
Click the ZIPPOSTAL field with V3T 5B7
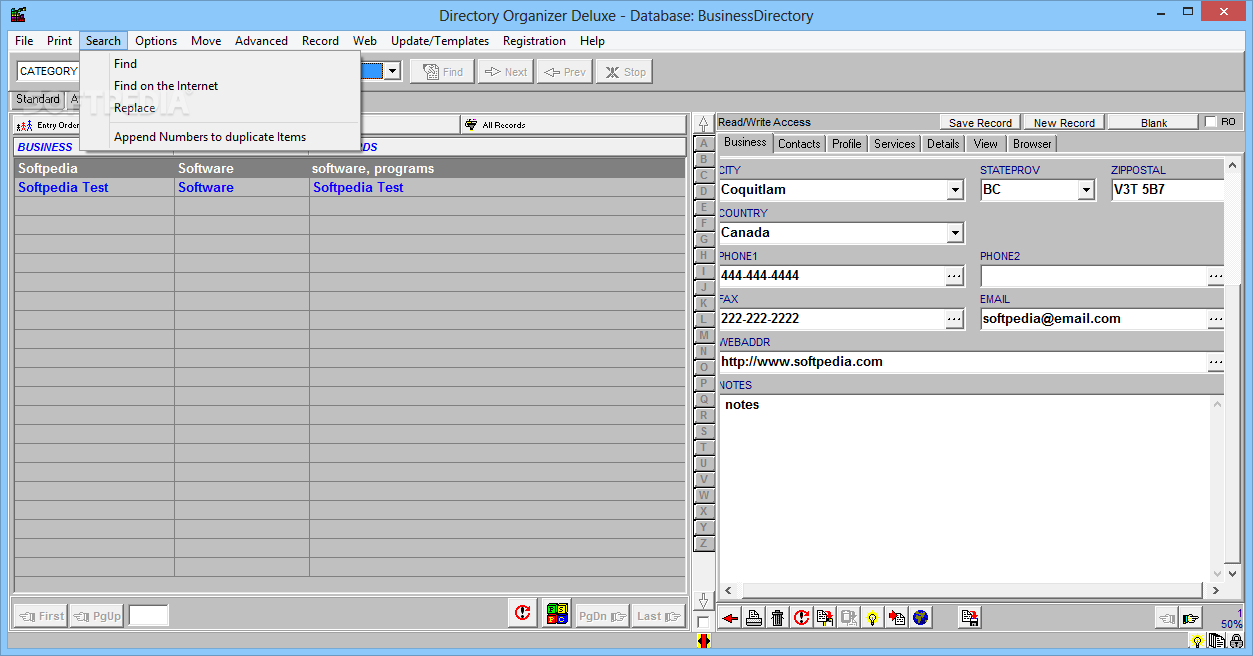pos(1168,190)
